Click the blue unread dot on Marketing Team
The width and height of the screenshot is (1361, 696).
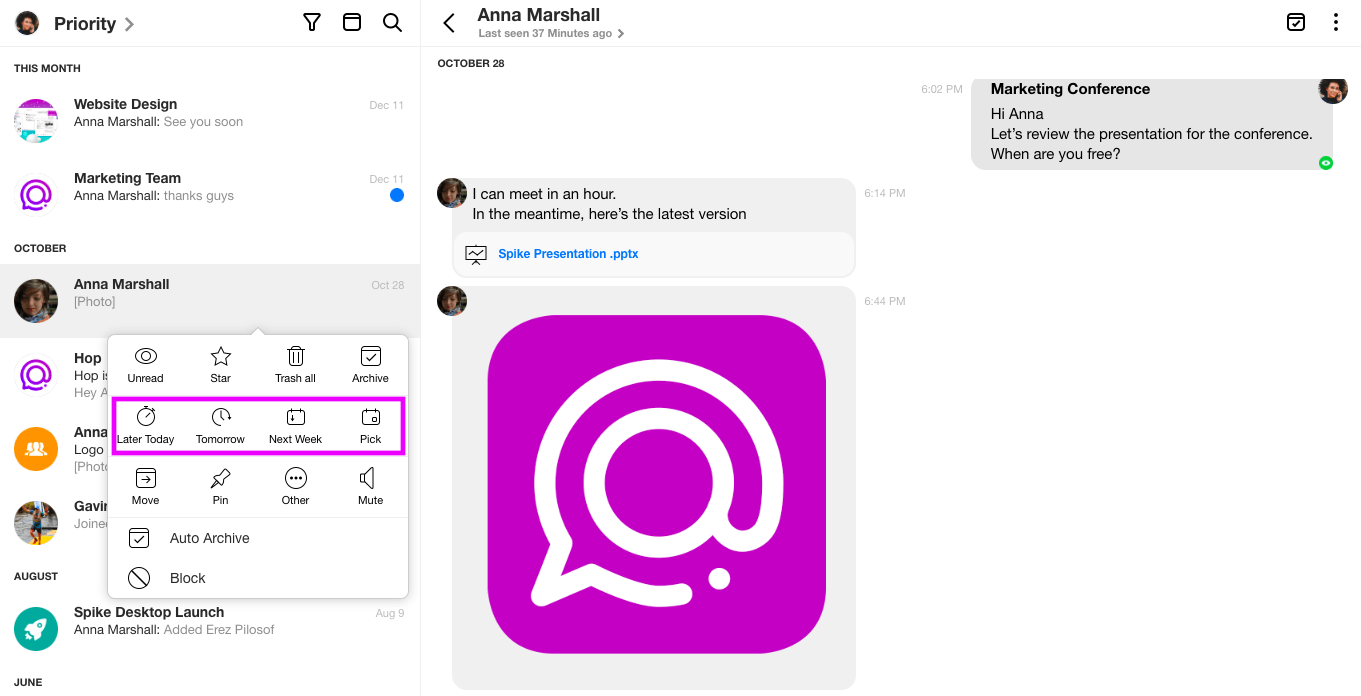pos(397,195)
